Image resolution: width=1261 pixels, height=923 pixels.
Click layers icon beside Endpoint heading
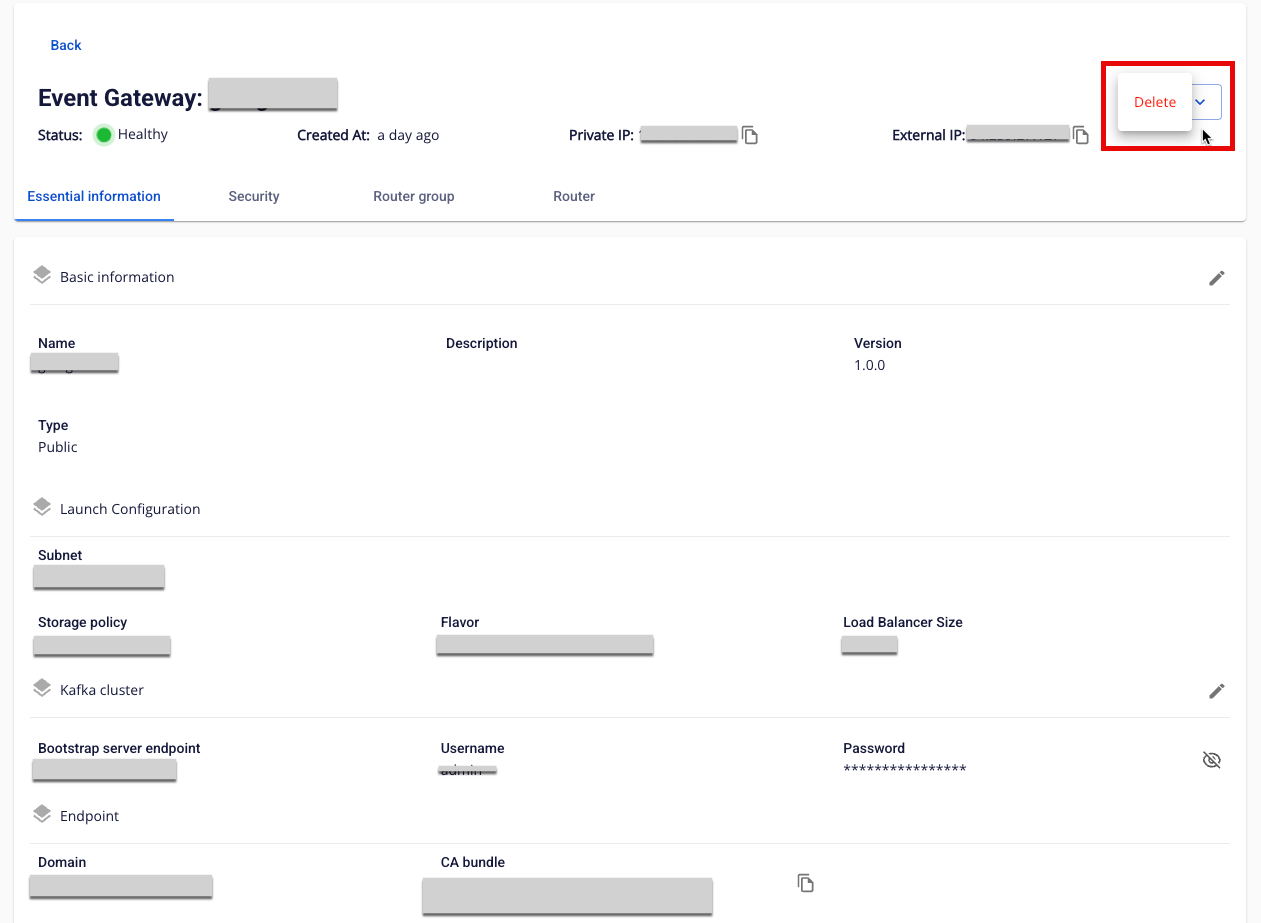[x=42, y=815]
